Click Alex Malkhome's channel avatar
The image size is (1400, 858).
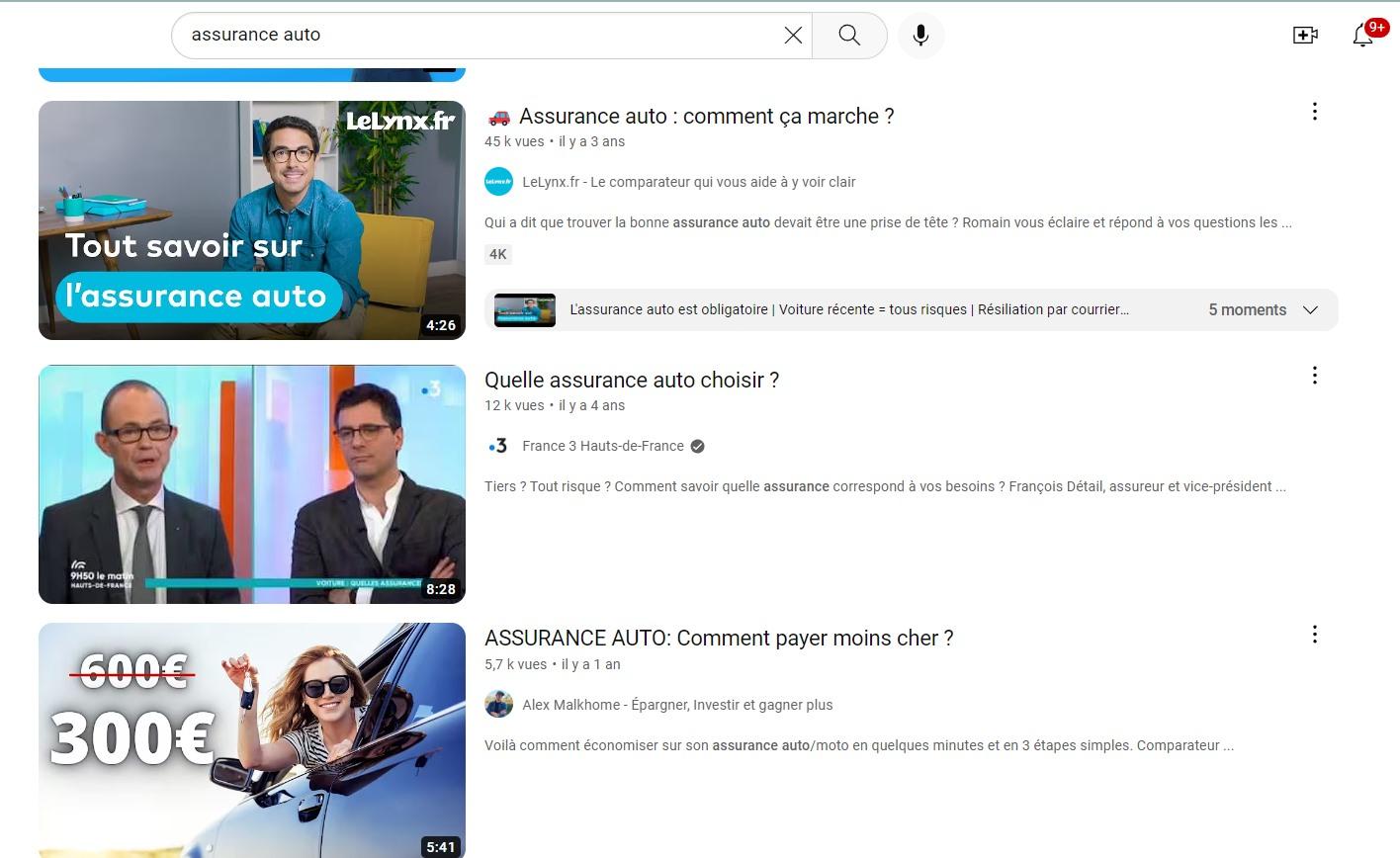pos(498,705)
